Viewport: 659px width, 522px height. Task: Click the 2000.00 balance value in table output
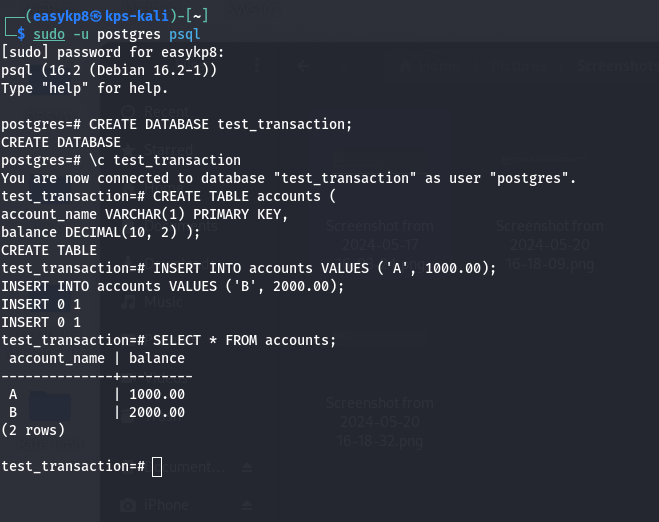(x=157, y=412)
